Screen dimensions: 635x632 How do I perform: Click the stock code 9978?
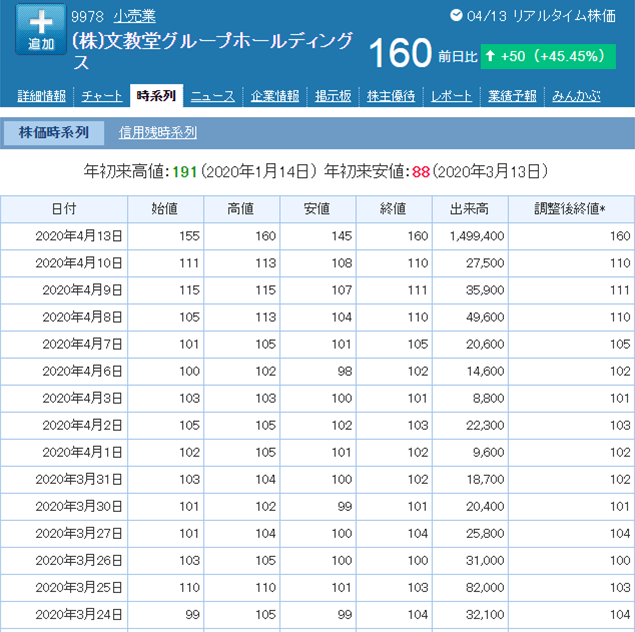click(87, 17)
